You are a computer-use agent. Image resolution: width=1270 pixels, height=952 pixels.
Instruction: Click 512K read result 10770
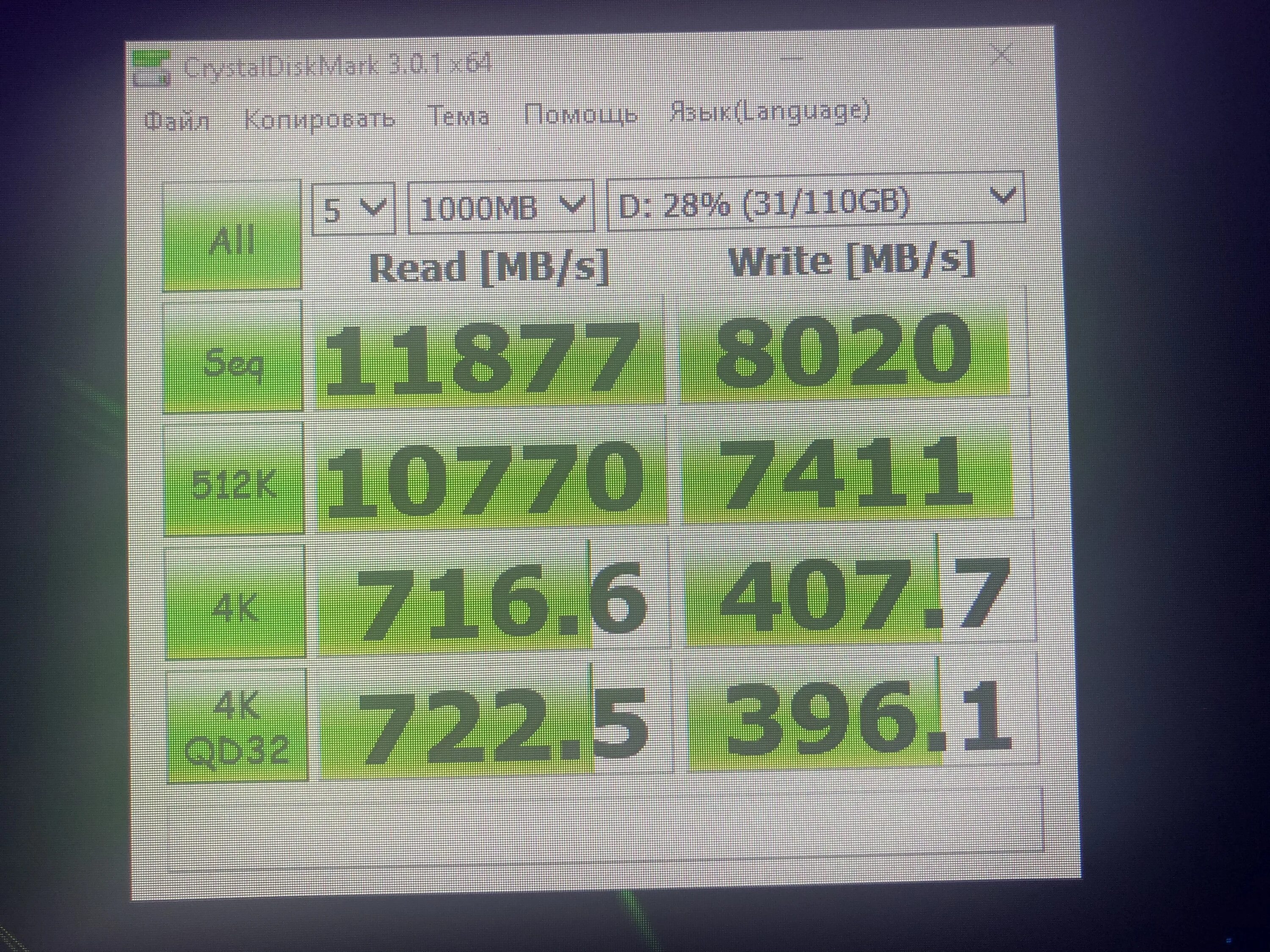click(491, 474)
